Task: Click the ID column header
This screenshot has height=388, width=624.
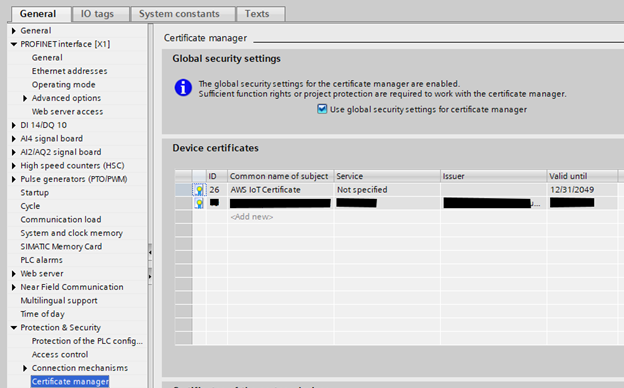Action: [217, 176]
